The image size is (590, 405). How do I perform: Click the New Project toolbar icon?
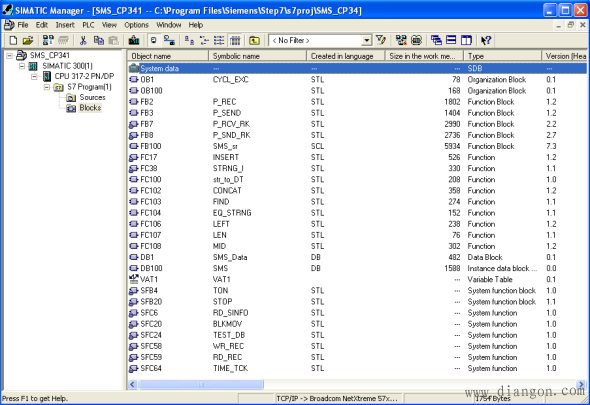click(x=13, y=40)
